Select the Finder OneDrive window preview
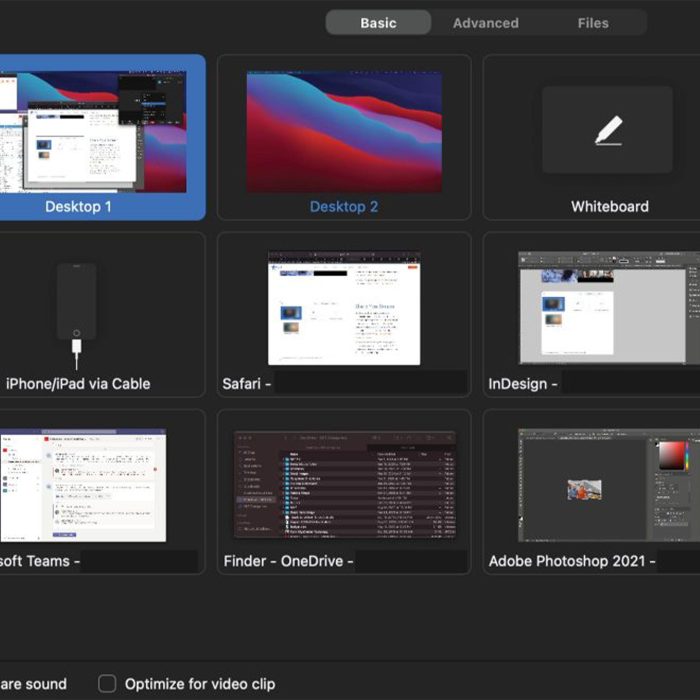Screen dimensions: 700x700 [344, 485]
